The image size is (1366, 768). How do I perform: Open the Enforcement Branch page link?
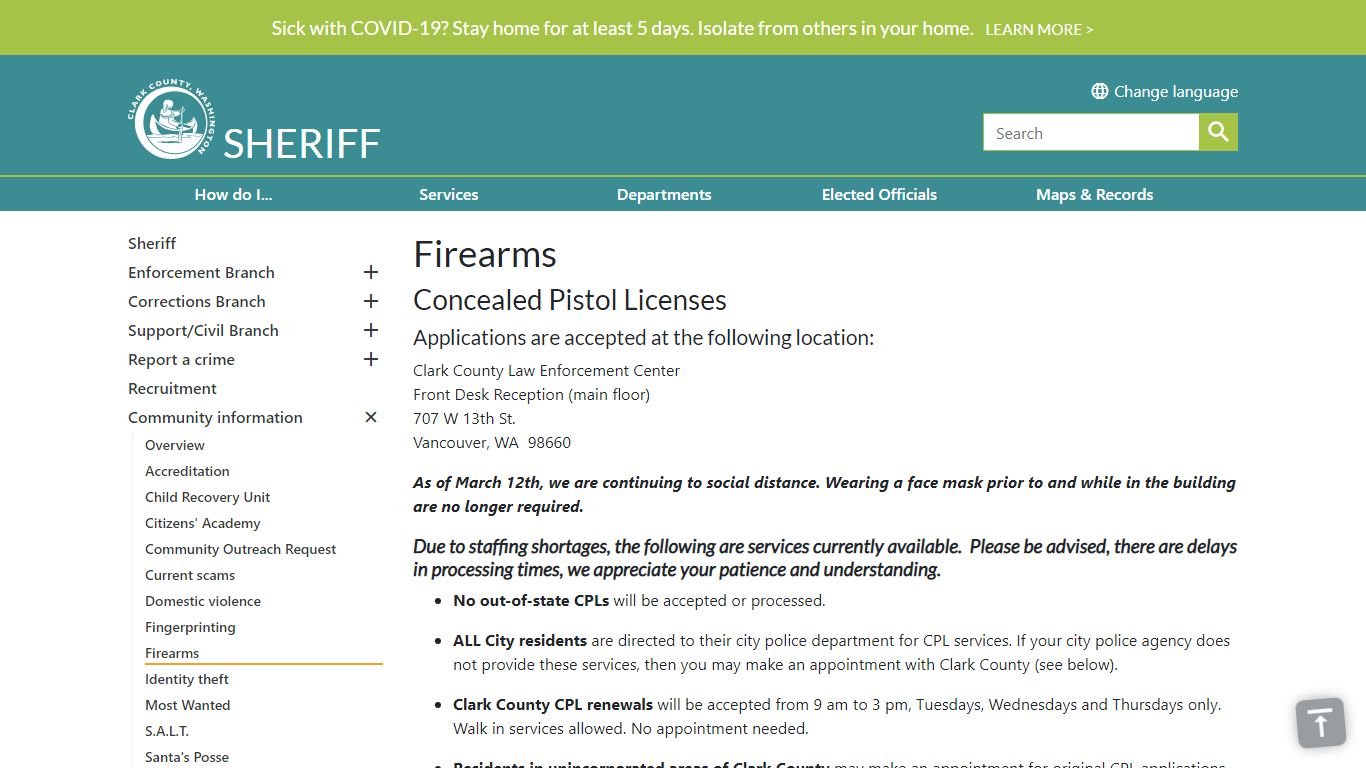[201, 272]
